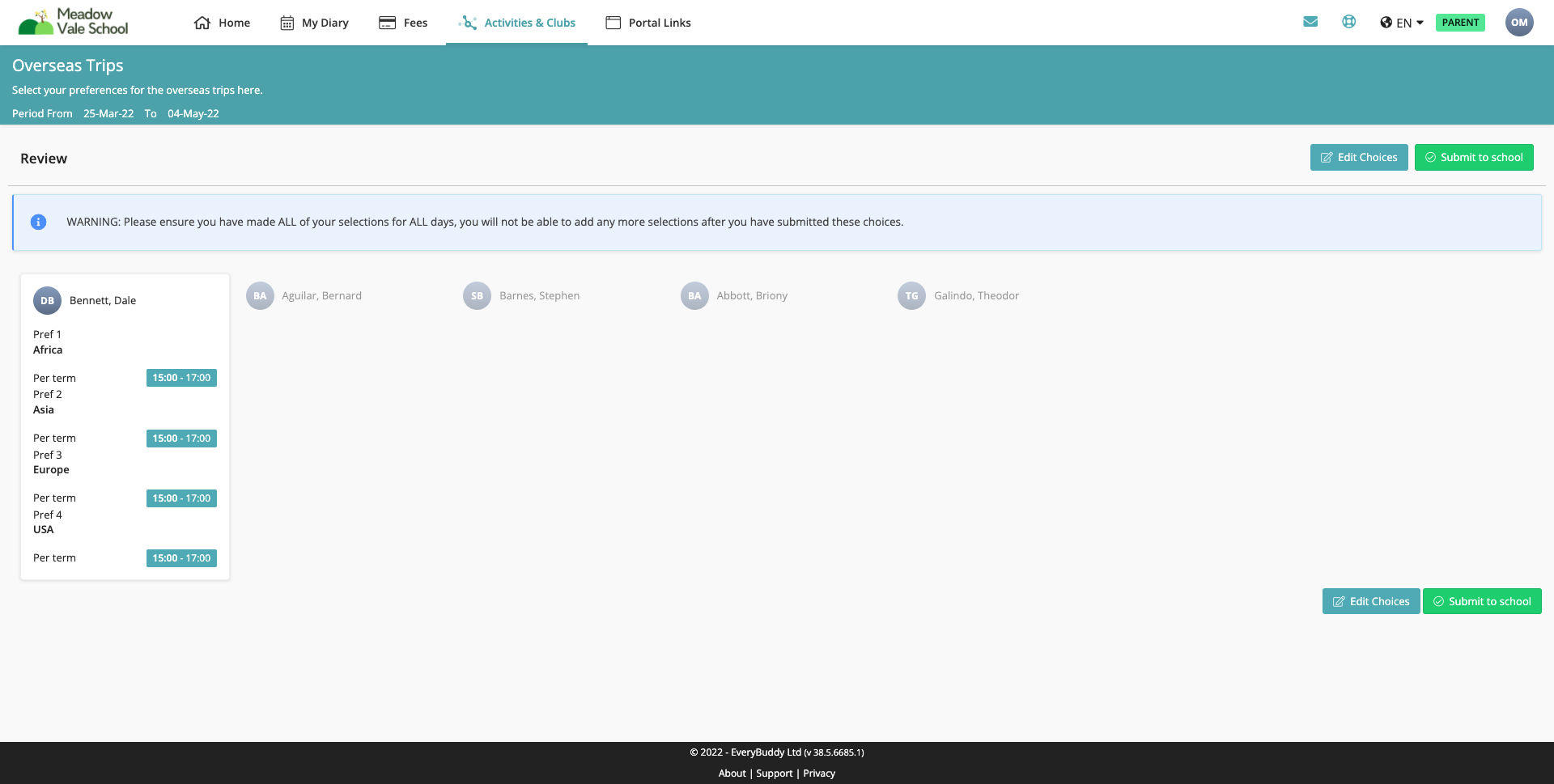The height and width of the screenshot is (784, 1554).
Task: Click the period end date 04-May-22
Action: (x=193, y=113)
